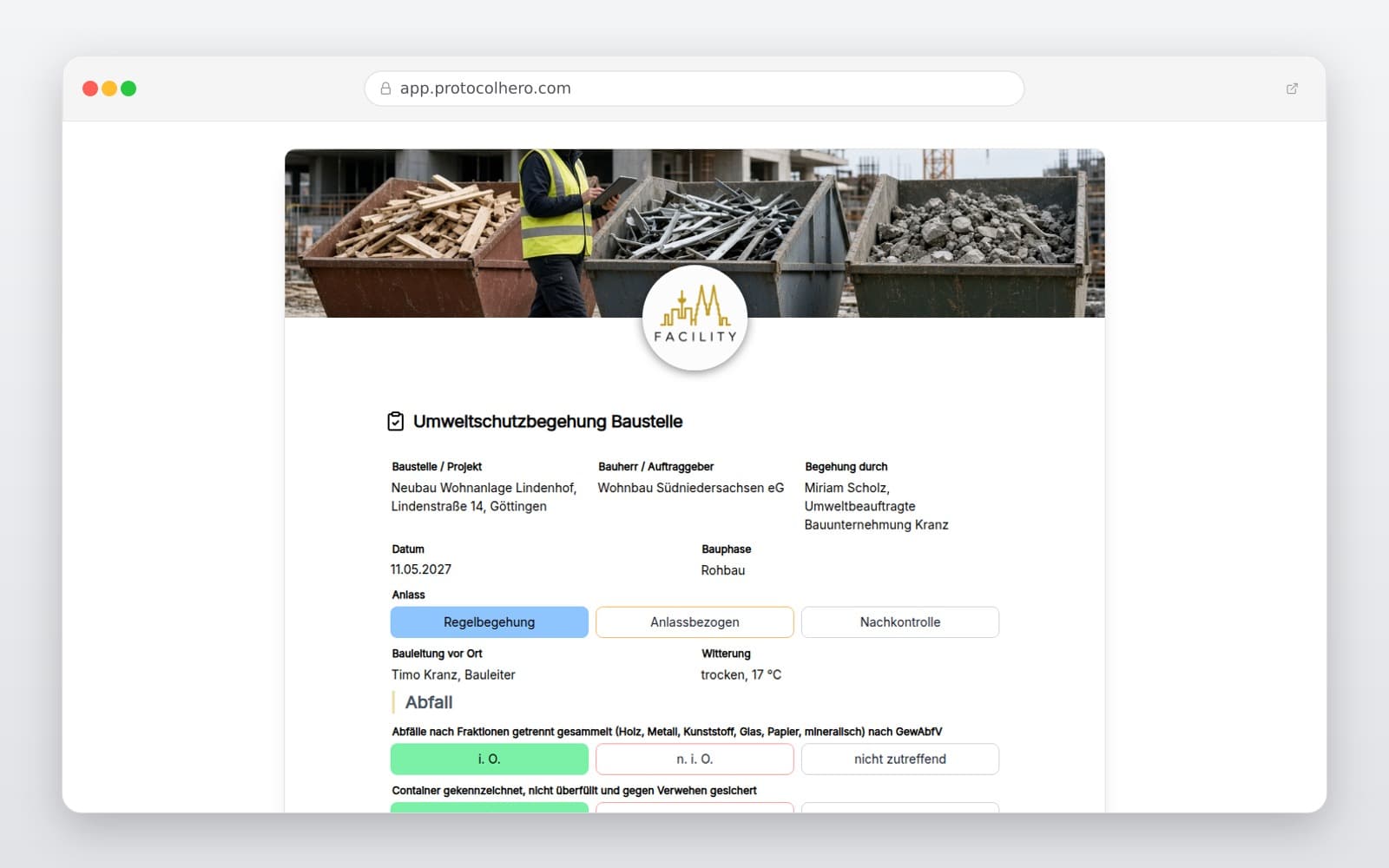Click the Bauphase value Rohbau

coord(723,570)
